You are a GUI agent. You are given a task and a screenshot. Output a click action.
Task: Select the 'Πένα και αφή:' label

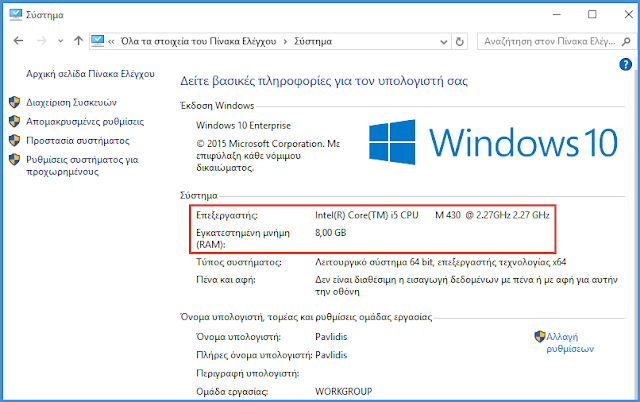(x=226, y=280)
